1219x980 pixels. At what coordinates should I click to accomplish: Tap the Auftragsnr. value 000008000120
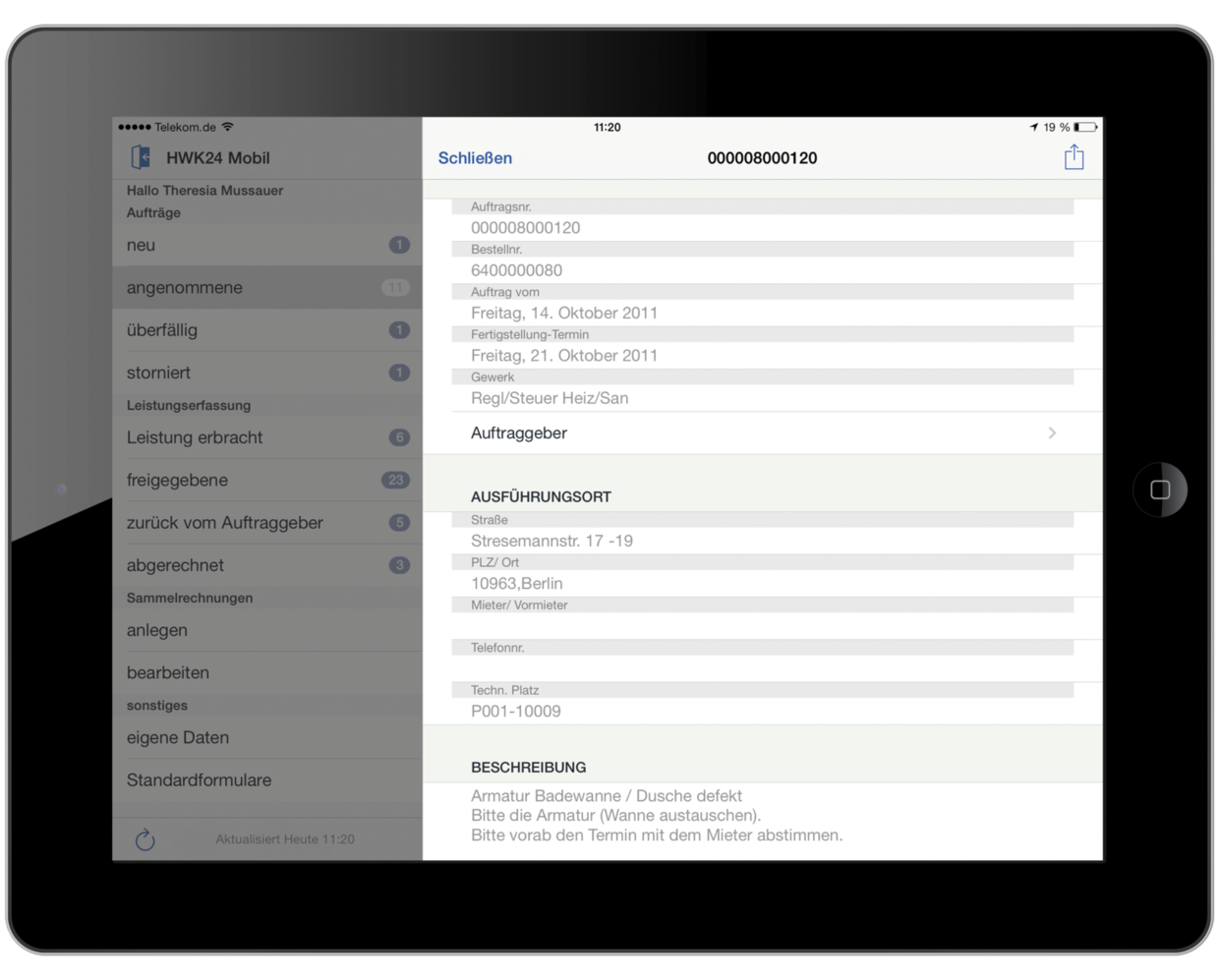[x=525, y=228]
